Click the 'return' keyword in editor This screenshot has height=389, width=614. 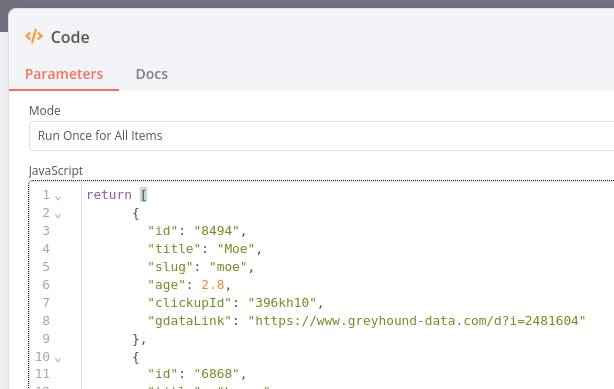coord(109,195)
